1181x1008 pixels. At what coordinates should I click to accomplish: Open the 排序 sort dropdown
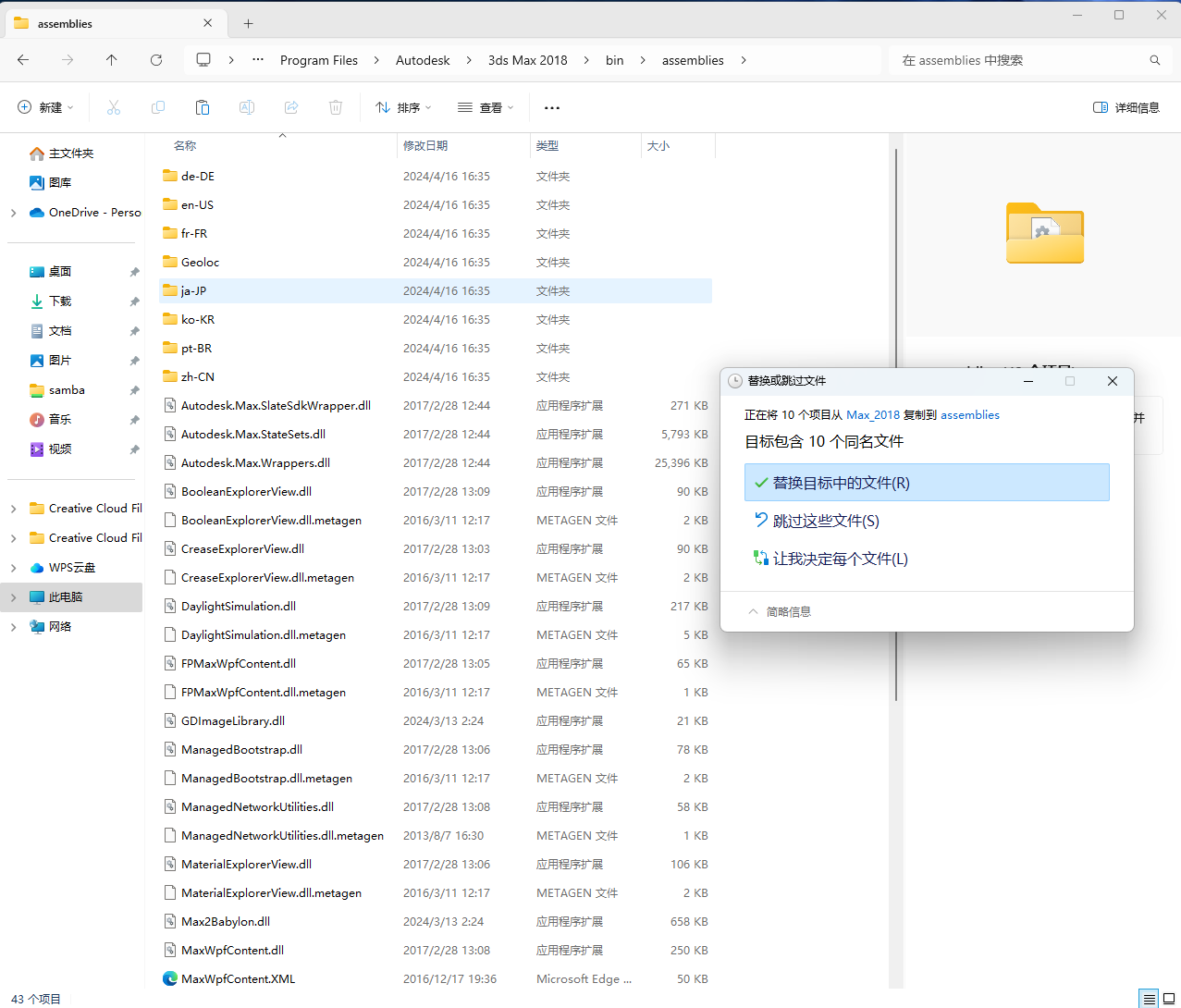click(403, 108)
